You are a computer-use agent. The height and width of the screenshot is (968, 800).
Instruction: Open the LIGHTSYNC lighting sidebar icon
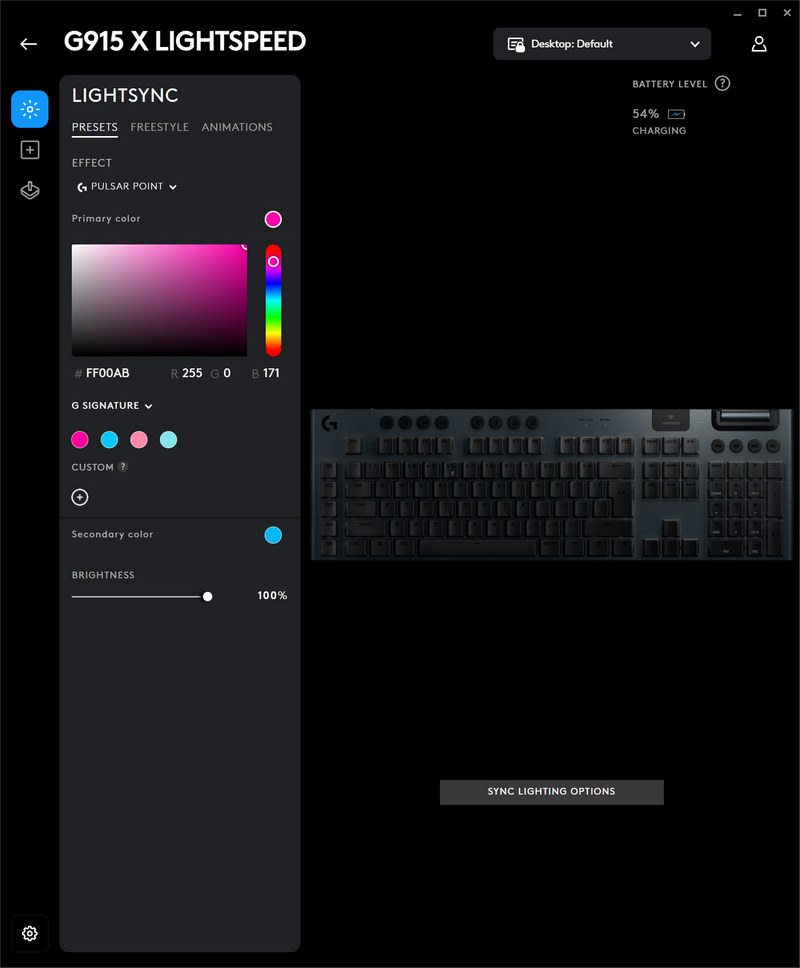point(30,109)
